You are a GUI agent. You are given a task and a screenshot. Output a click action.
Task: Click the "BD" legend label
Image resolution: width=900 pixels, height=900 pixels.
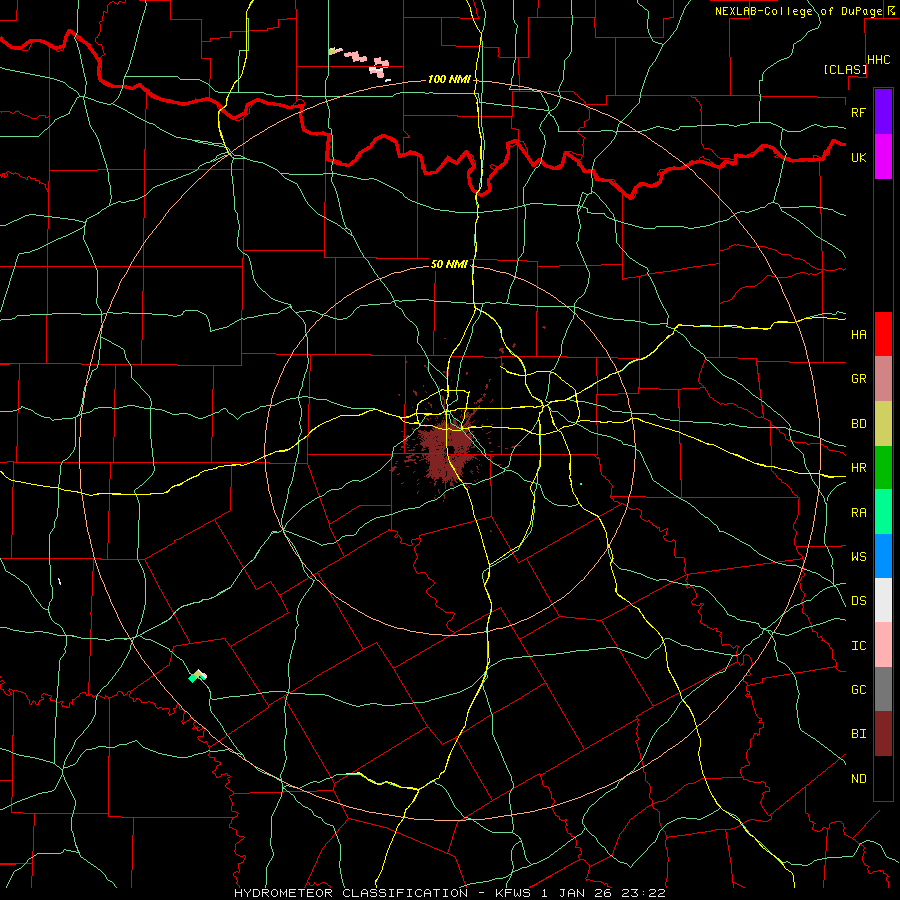tap(858, 424)
